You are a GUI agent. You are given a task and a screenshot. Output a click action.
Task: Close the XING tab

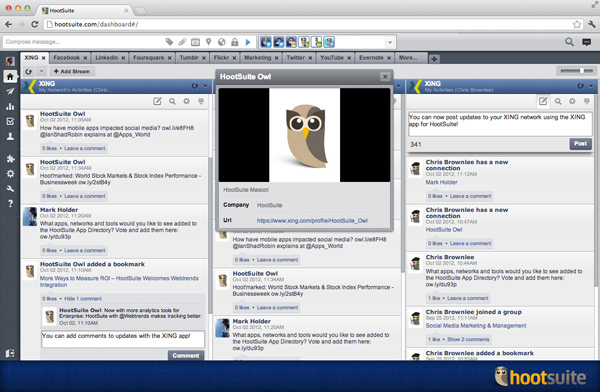tap(44, 58)
